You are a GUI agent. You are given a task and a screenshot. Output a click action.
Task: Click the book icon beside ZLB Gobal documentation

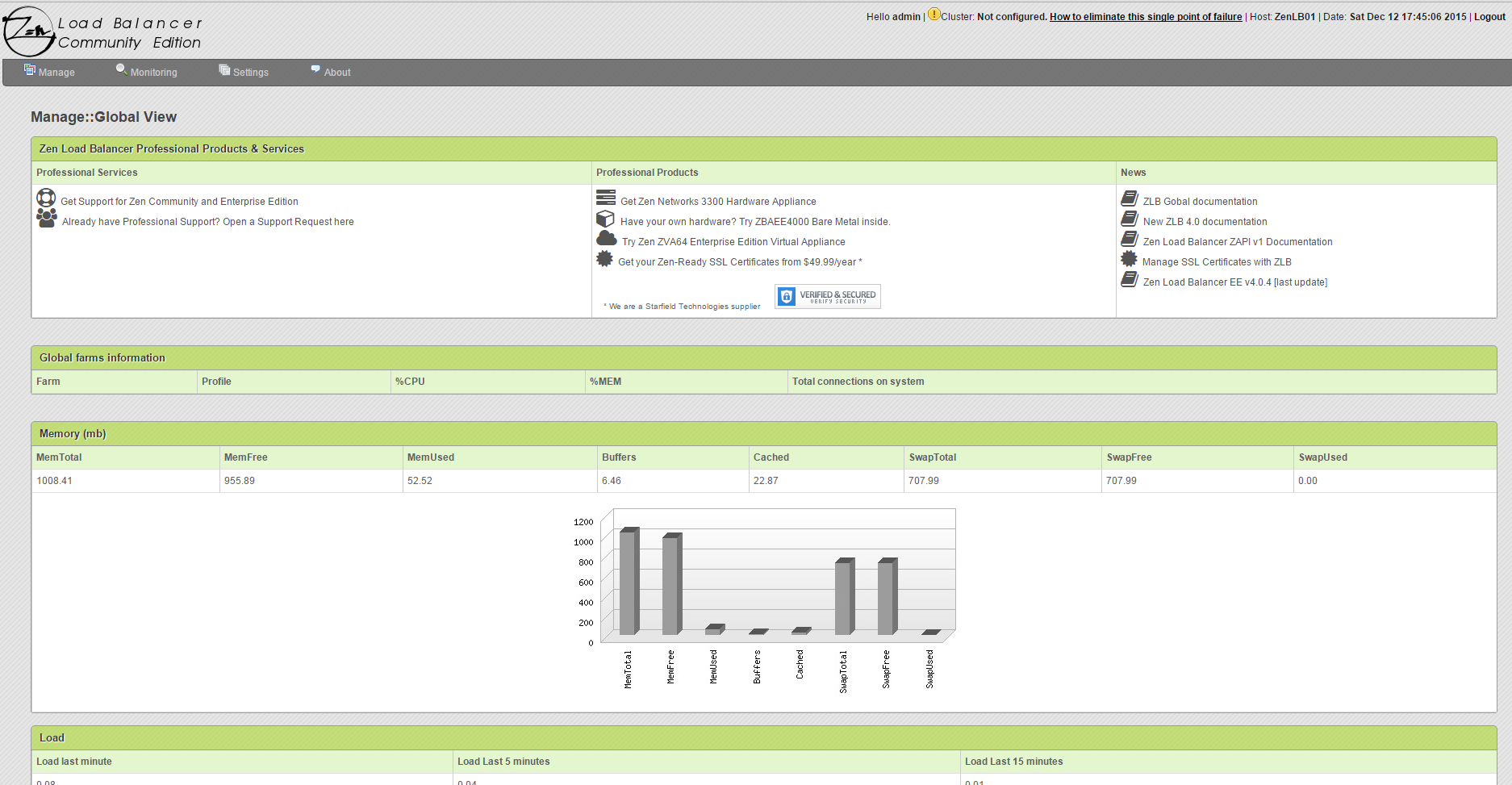coord(1130,198)
